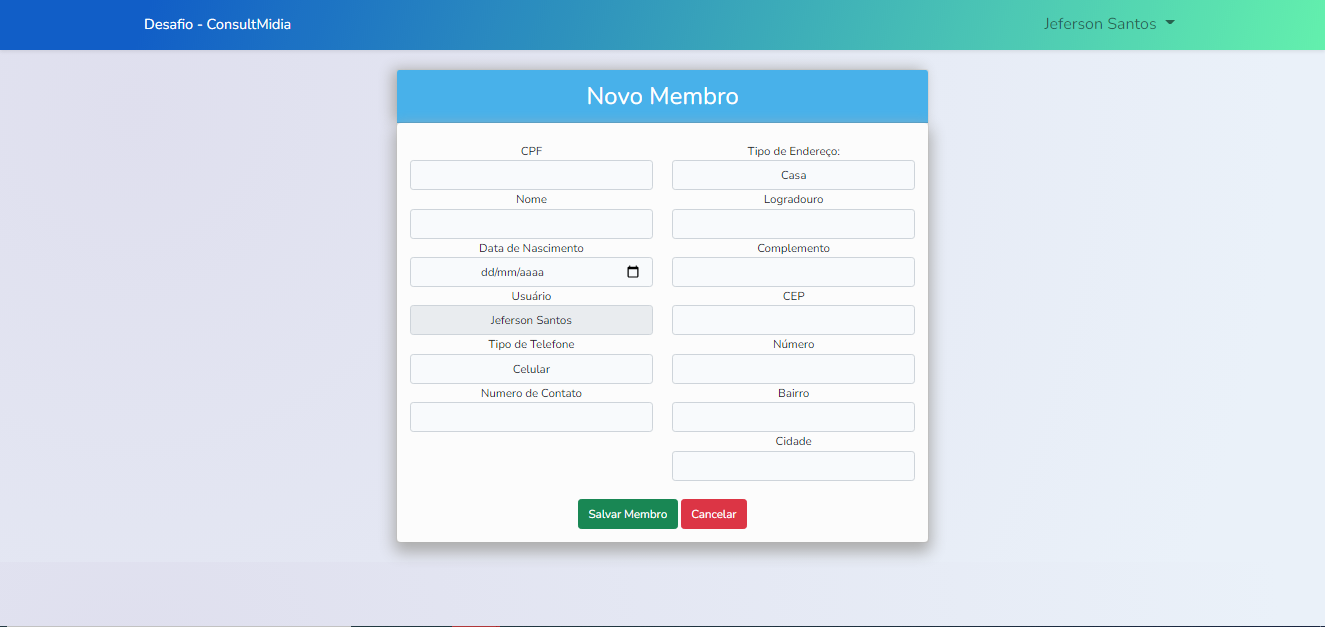
Task: Focus the Nome input field
Action: [531, 224]
